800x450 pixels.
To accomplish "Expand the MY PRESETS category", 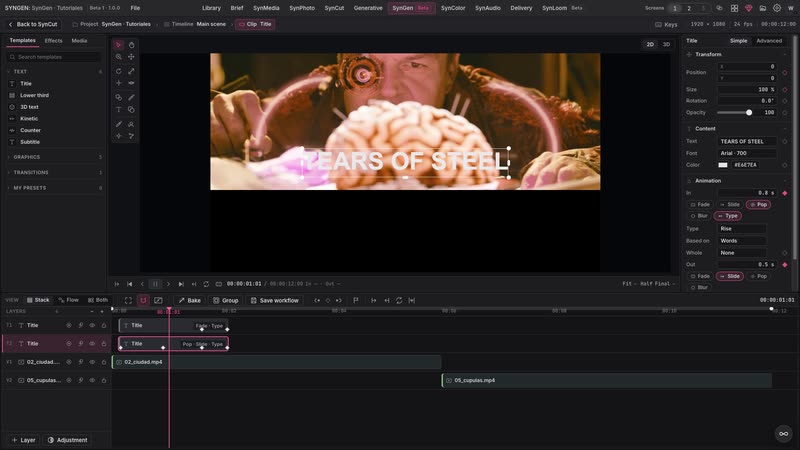I will click(x=55, y=188).
